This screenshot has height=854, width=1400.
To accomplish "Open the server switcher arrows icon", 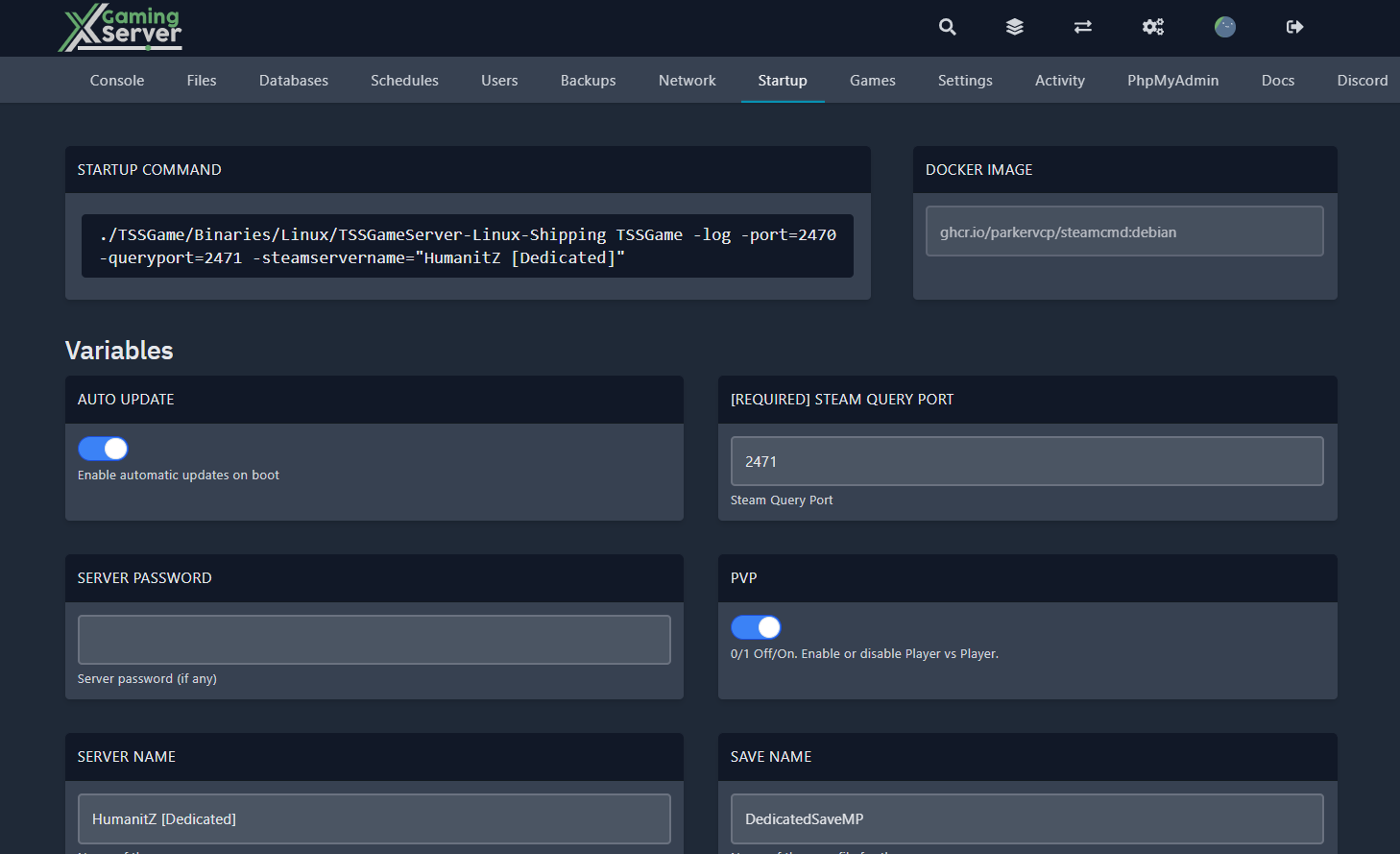I will coord(1082,27).
